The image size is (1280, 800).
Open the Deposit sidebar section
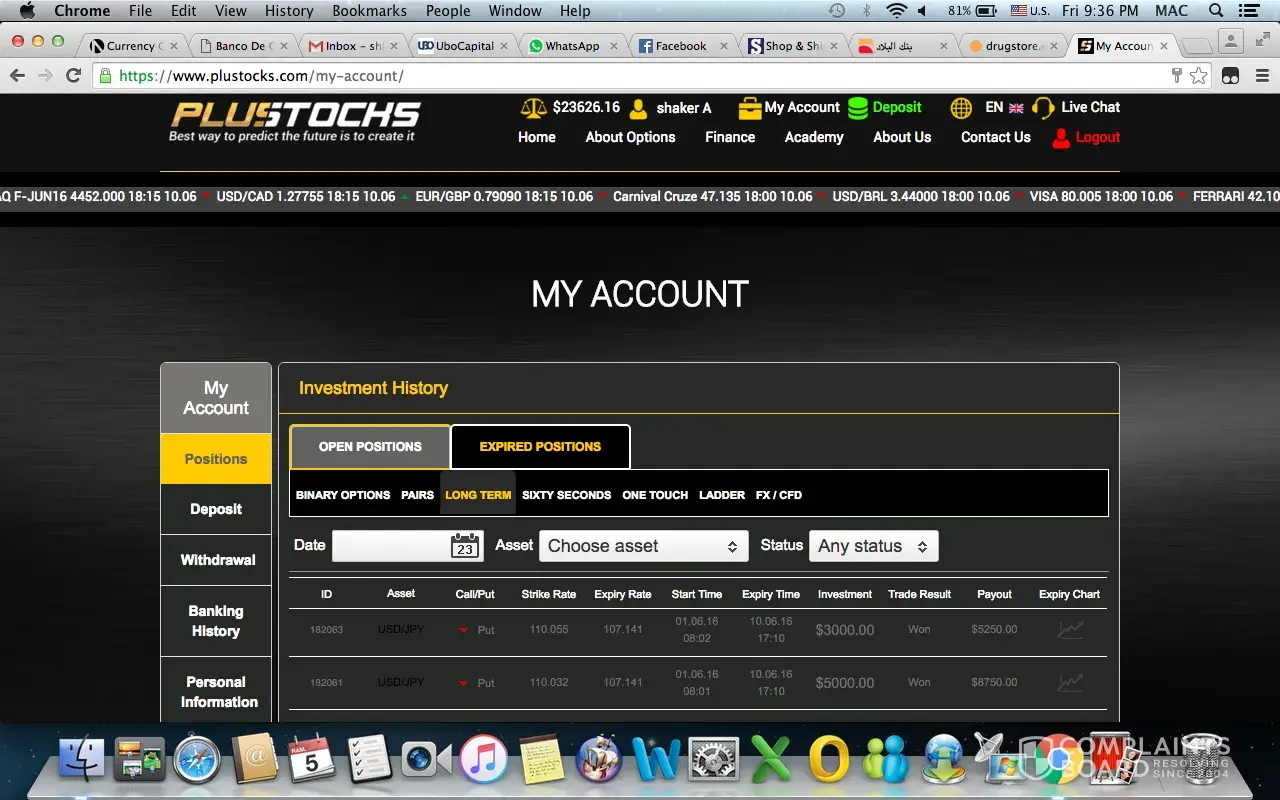click(216, 509)
